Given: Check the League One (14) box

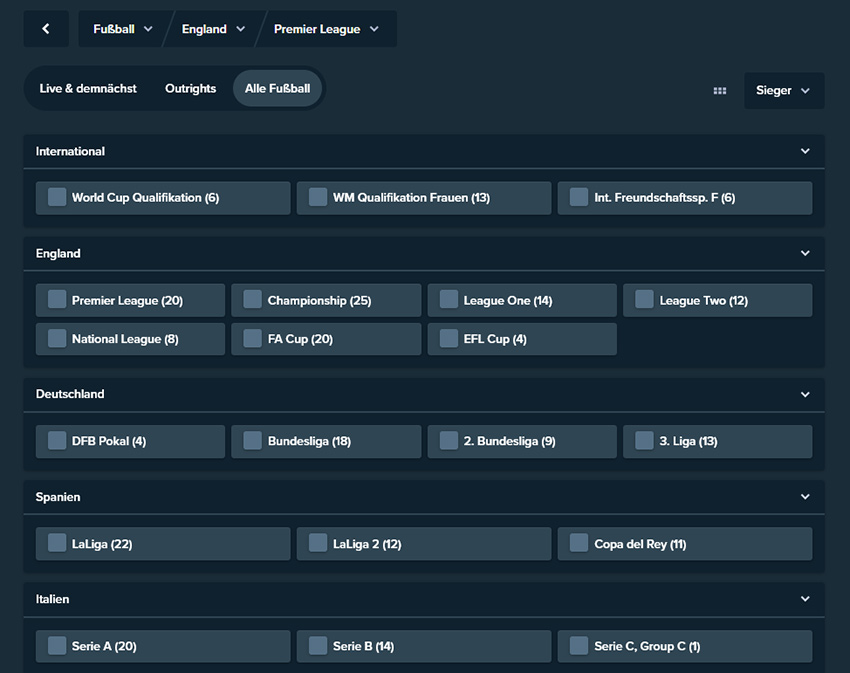Looking at the screenshot, I should 449,299.
